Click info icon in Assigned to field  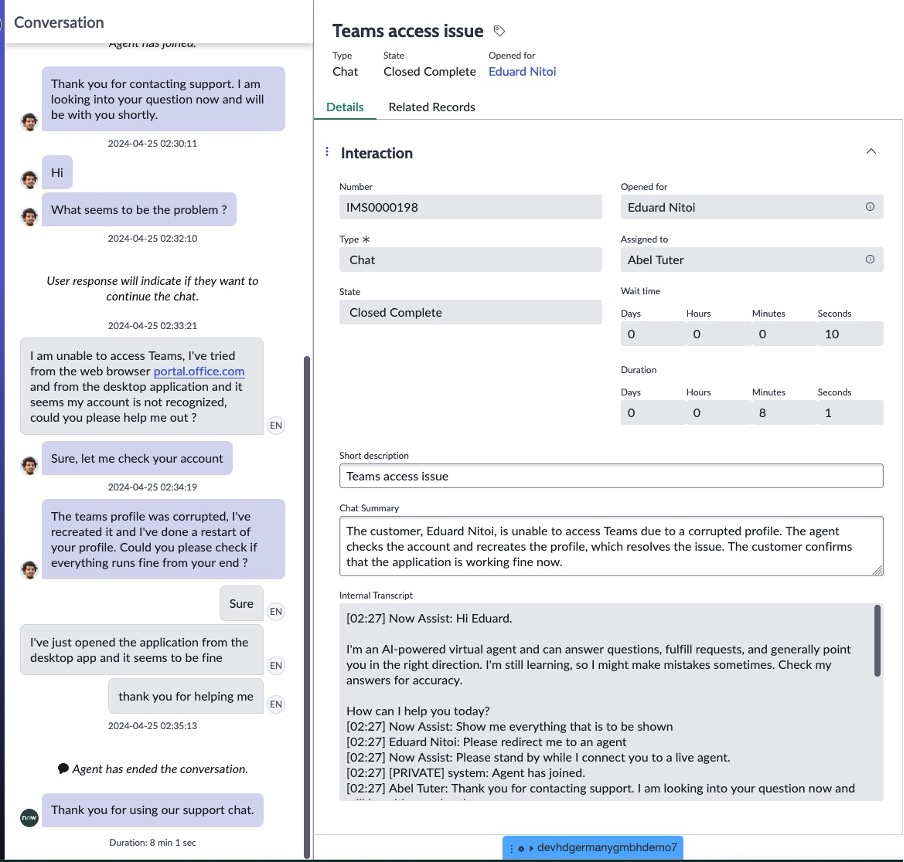[x=869, y=260]
